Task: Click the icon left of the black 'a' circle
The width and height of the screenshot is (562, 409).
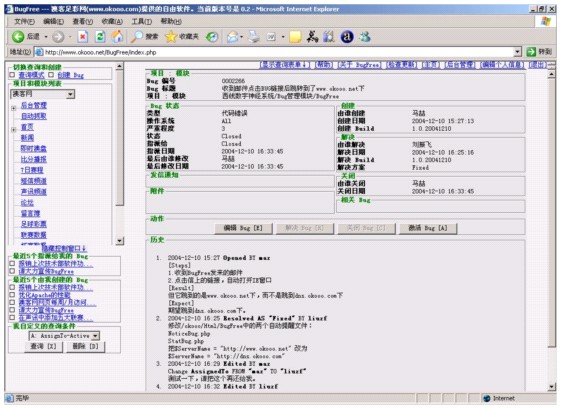Action: [x=329, y=37]
